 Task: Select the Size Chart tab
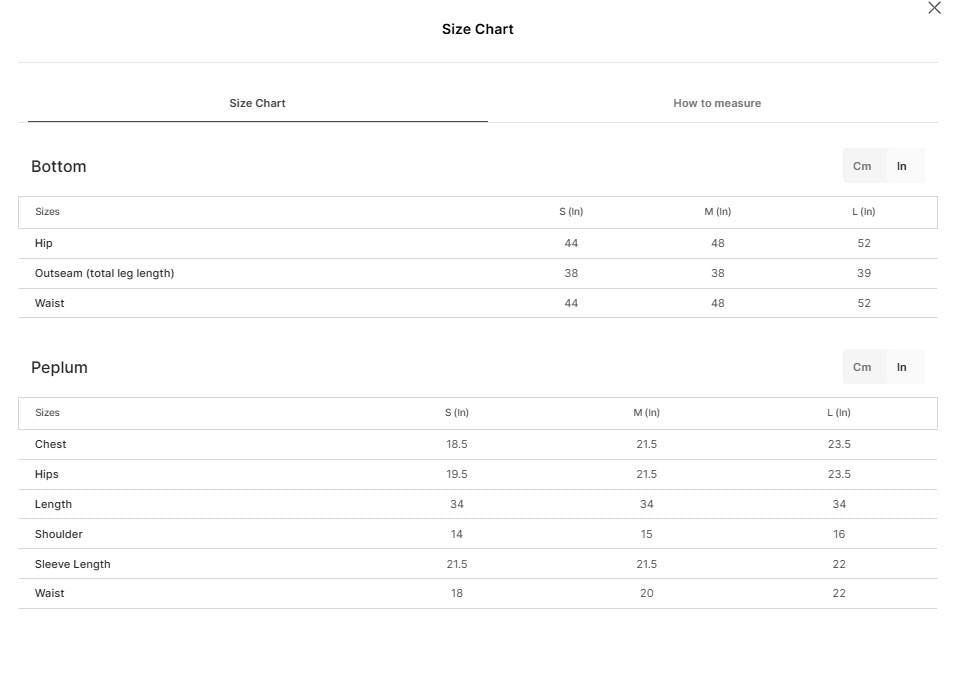[257, 103]
